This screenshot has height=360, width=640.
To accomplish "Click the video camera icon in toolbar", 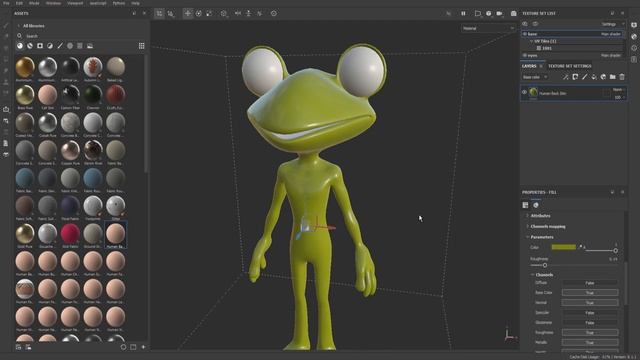I will click(500, 13).
